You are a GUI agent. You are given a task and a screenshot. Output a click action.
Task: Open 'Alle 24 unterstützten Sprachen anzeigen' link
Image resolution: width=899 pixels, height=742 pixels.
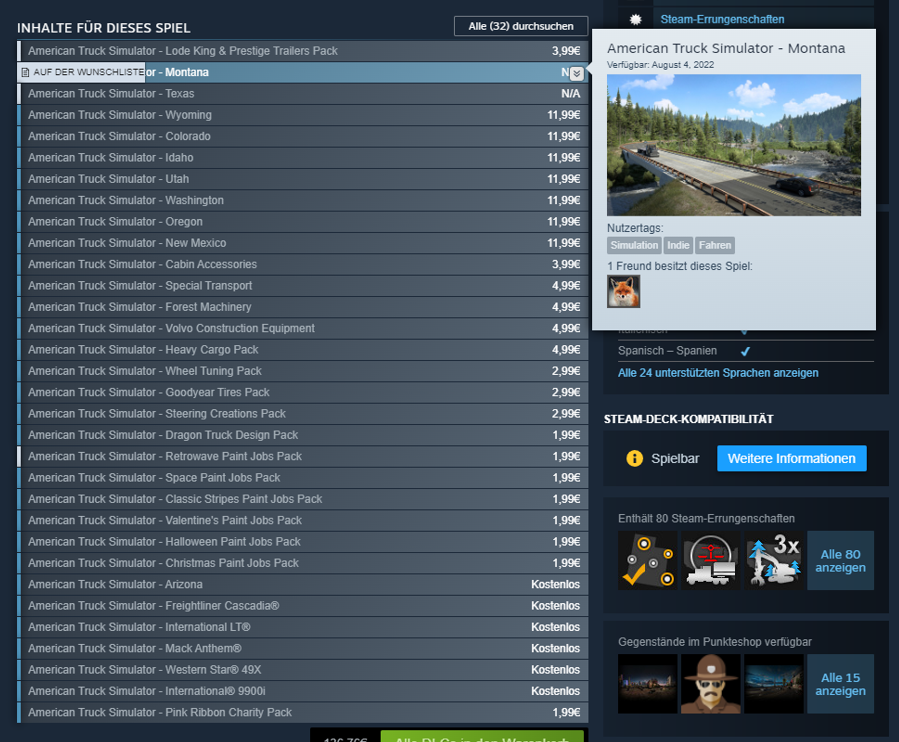click(x=718, y=373)
